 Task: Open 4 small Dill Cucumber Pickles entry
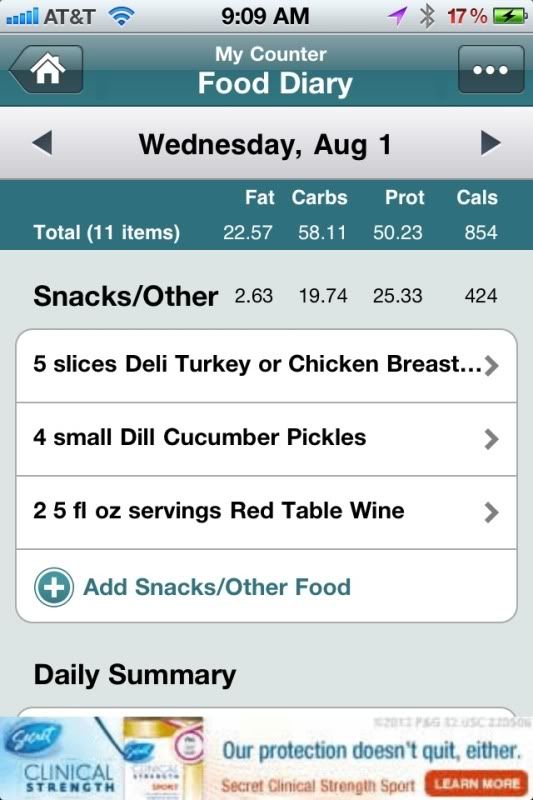pyautogui.click(x=266, y=439)
